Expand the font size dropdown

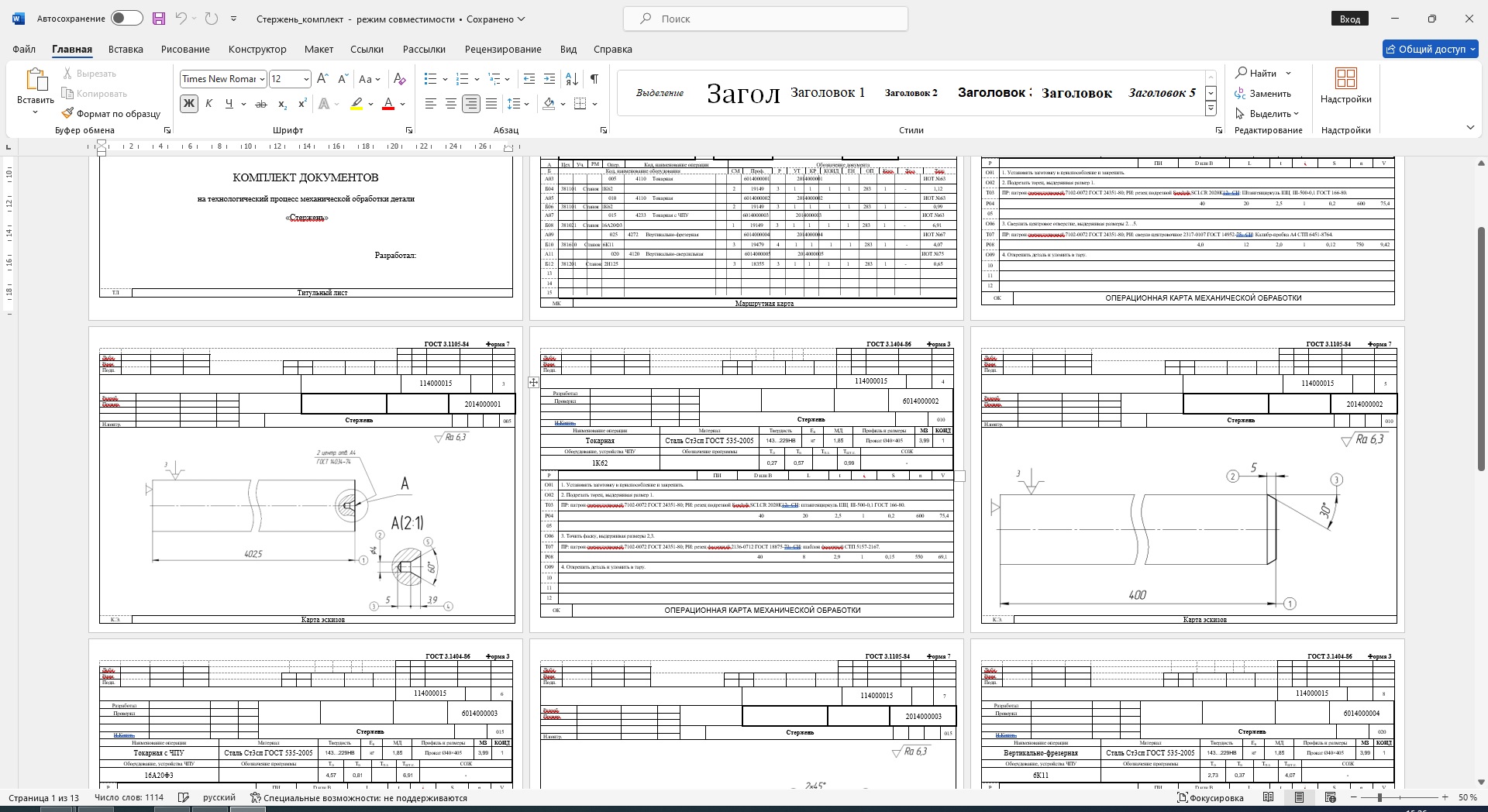306,79
